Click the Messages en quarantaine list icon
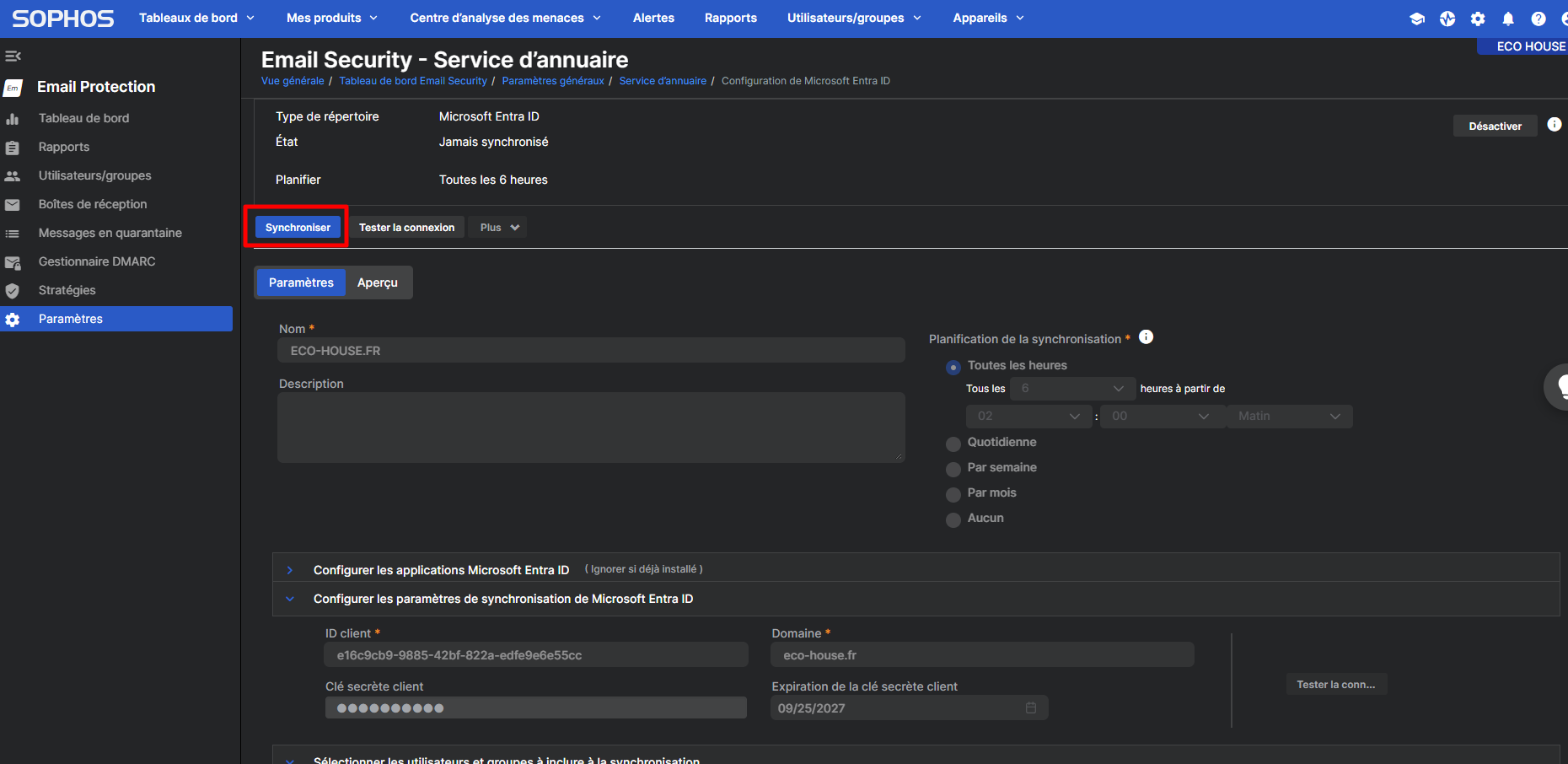The width and height of the screenshot is (1568, 764). coord(12,234)
